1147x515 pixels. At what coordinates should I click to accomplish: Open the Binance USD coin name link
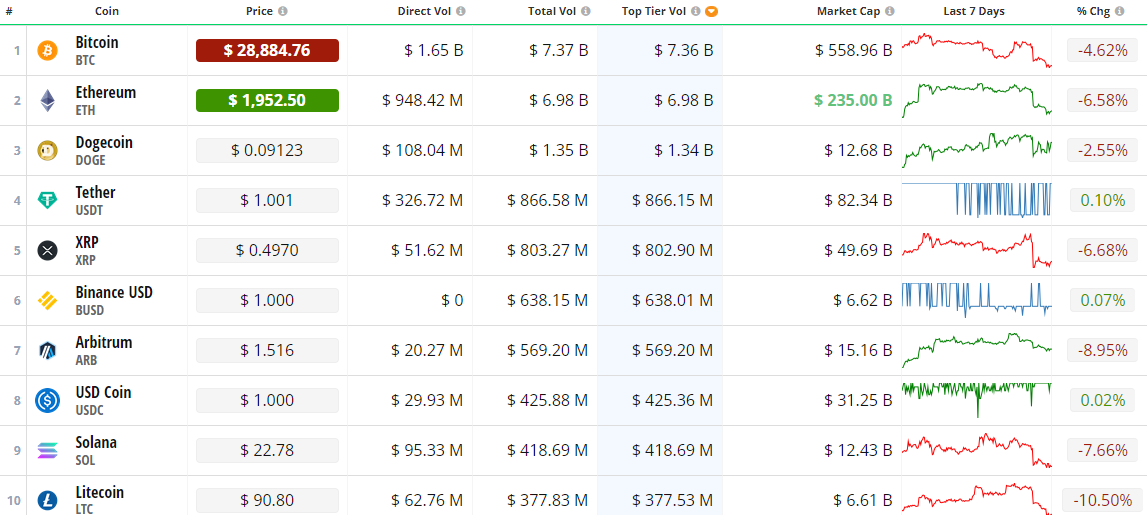(114, 293)
